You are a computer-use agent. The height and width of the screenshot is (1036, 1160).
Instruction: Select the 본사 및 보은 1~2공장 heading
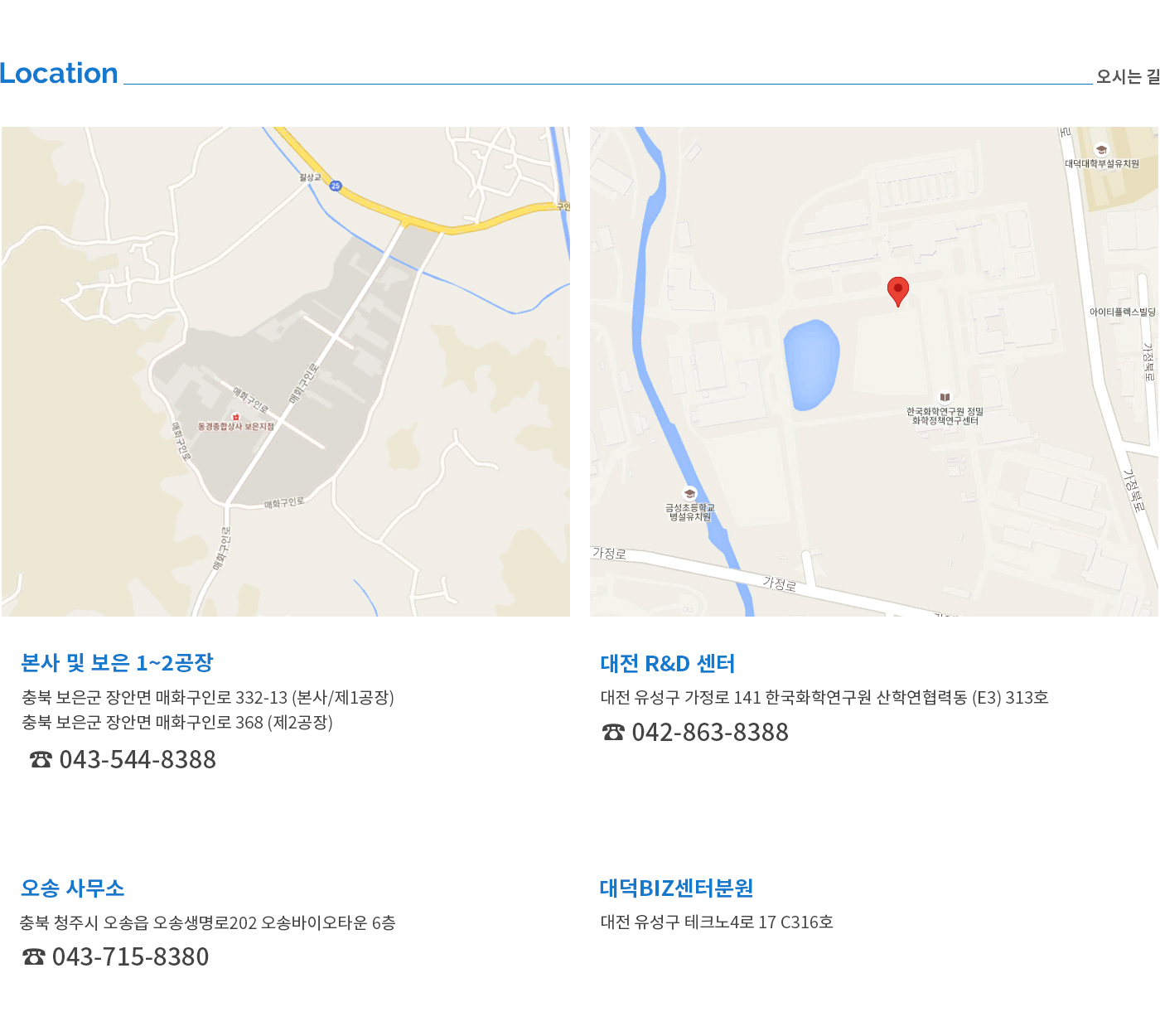117,663
